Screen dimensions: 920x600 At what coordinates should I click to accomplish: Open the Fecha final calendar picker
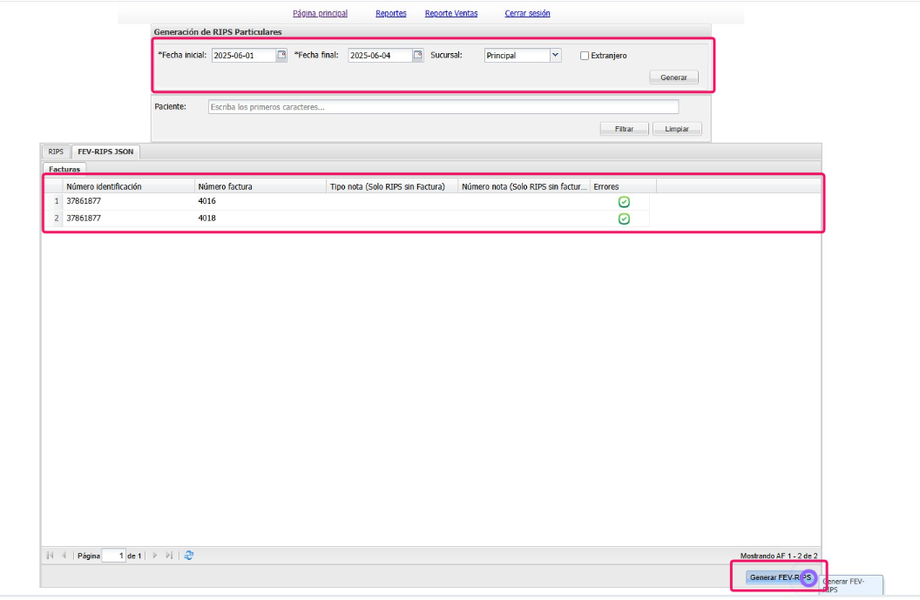click(x=418, y=55)
